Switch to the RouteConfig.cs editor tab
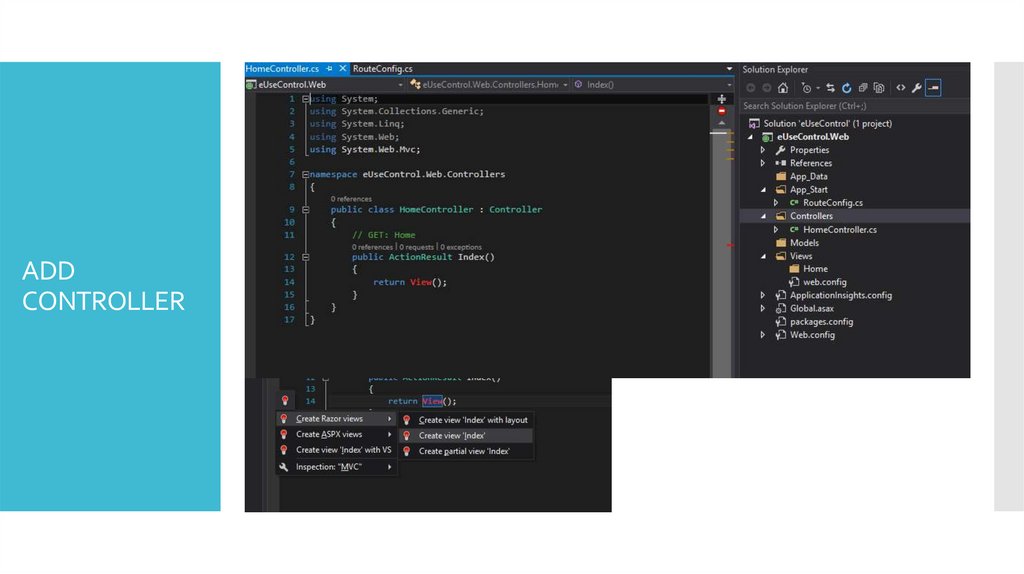 (x=383, y=69)
